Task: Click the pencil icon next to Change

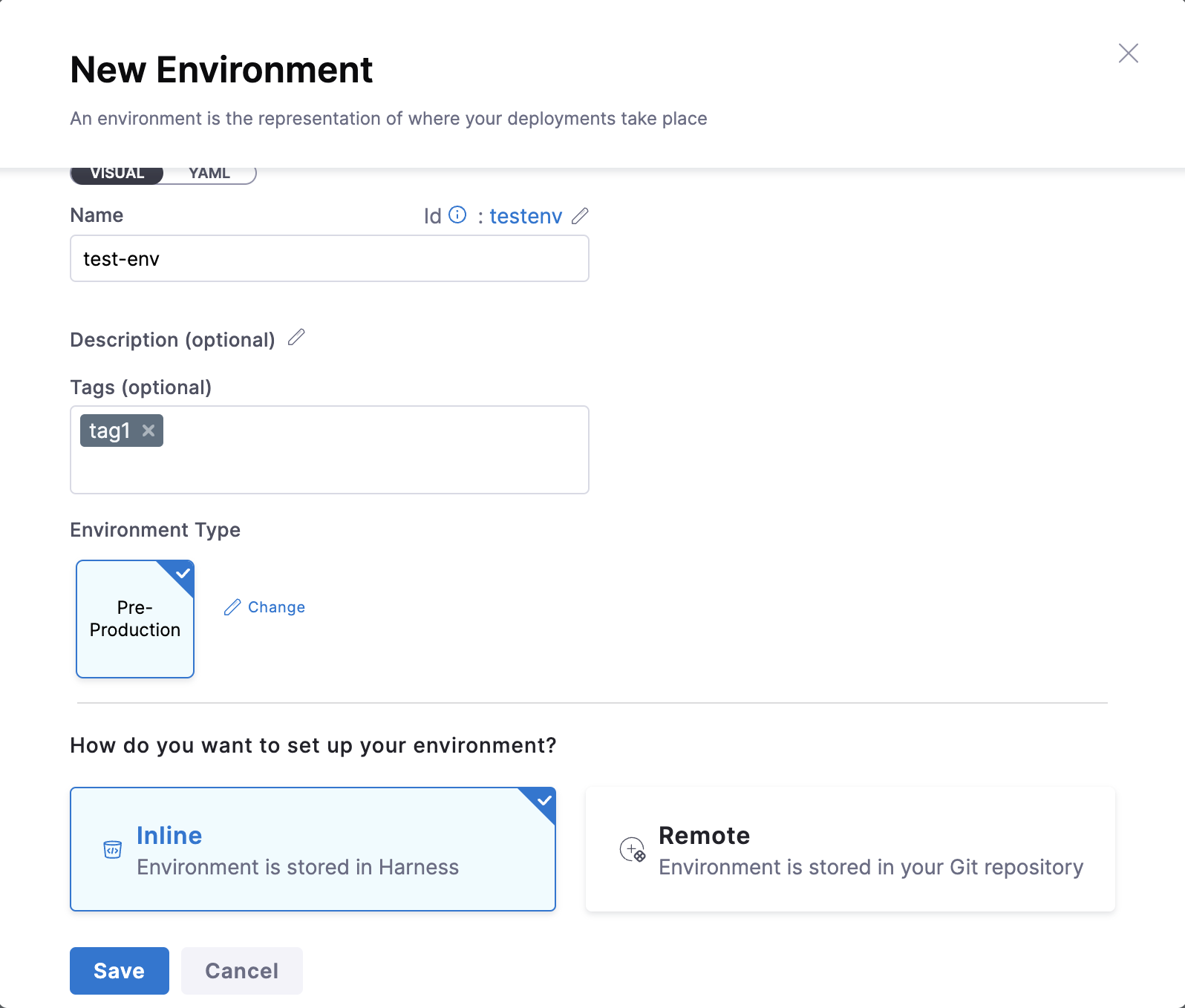Action: click(232, 607)
